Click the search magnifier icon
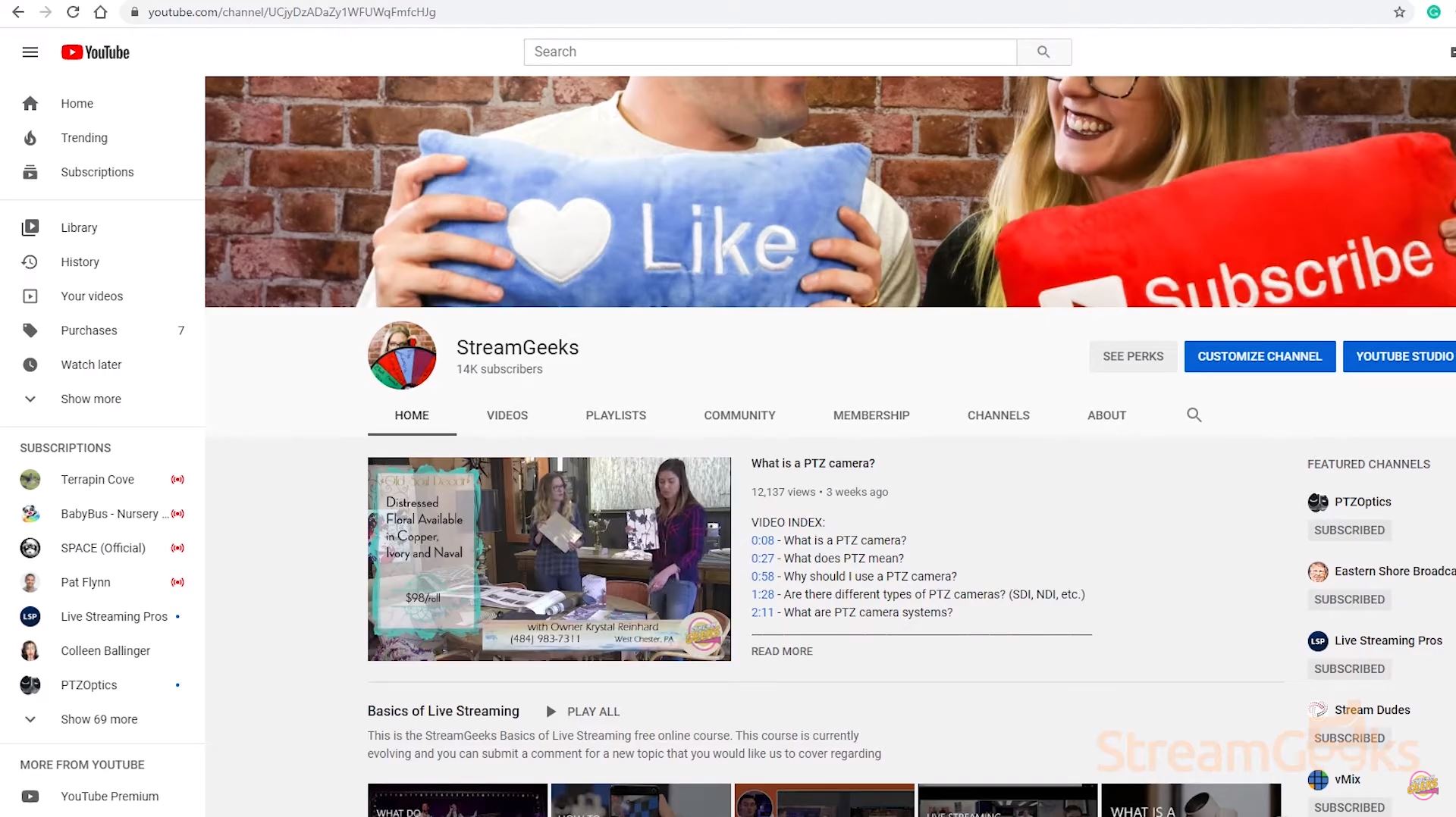 click(x=1044, y=52)
